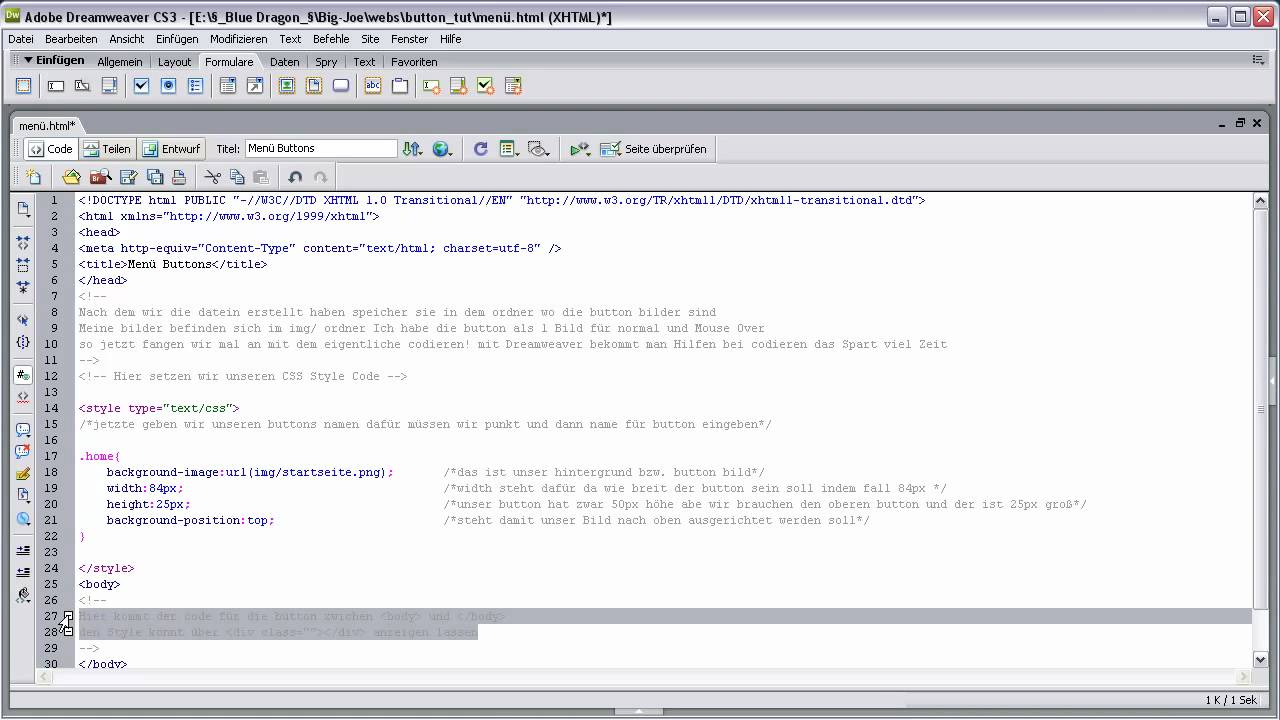Viewport: 1280px width, 720px height.
Task: Switch to Teilen split view
Action: tap(107, 149)
